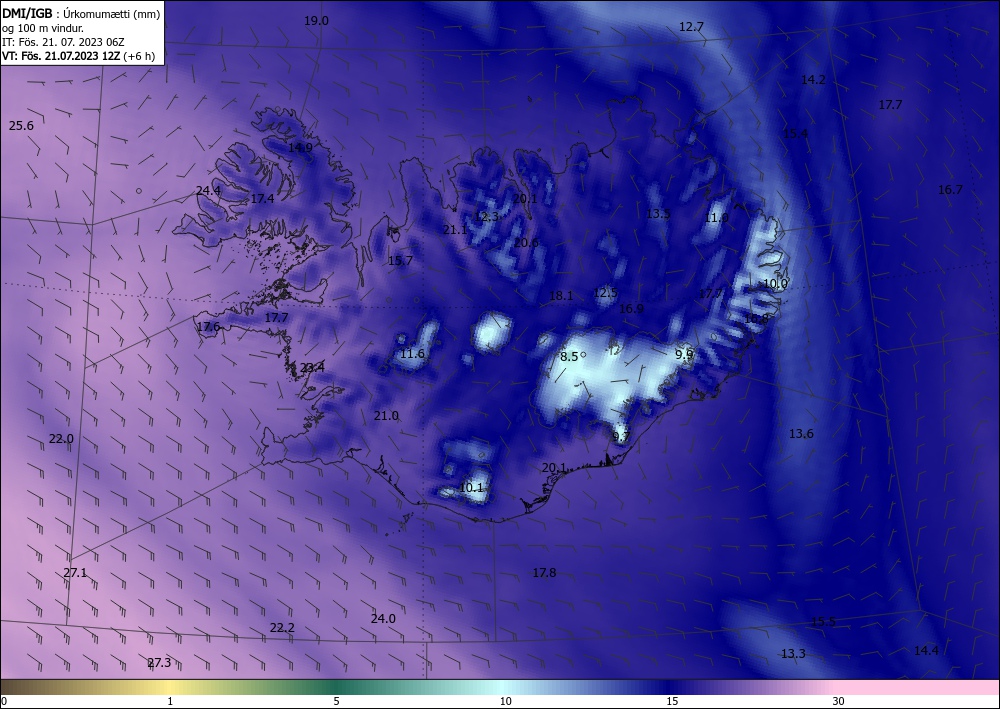The image size is (1000, 709).
Task: Select the 'IT: Fös. 21. 07. 2023 06Z' line
Action: [x=63, y=42]
